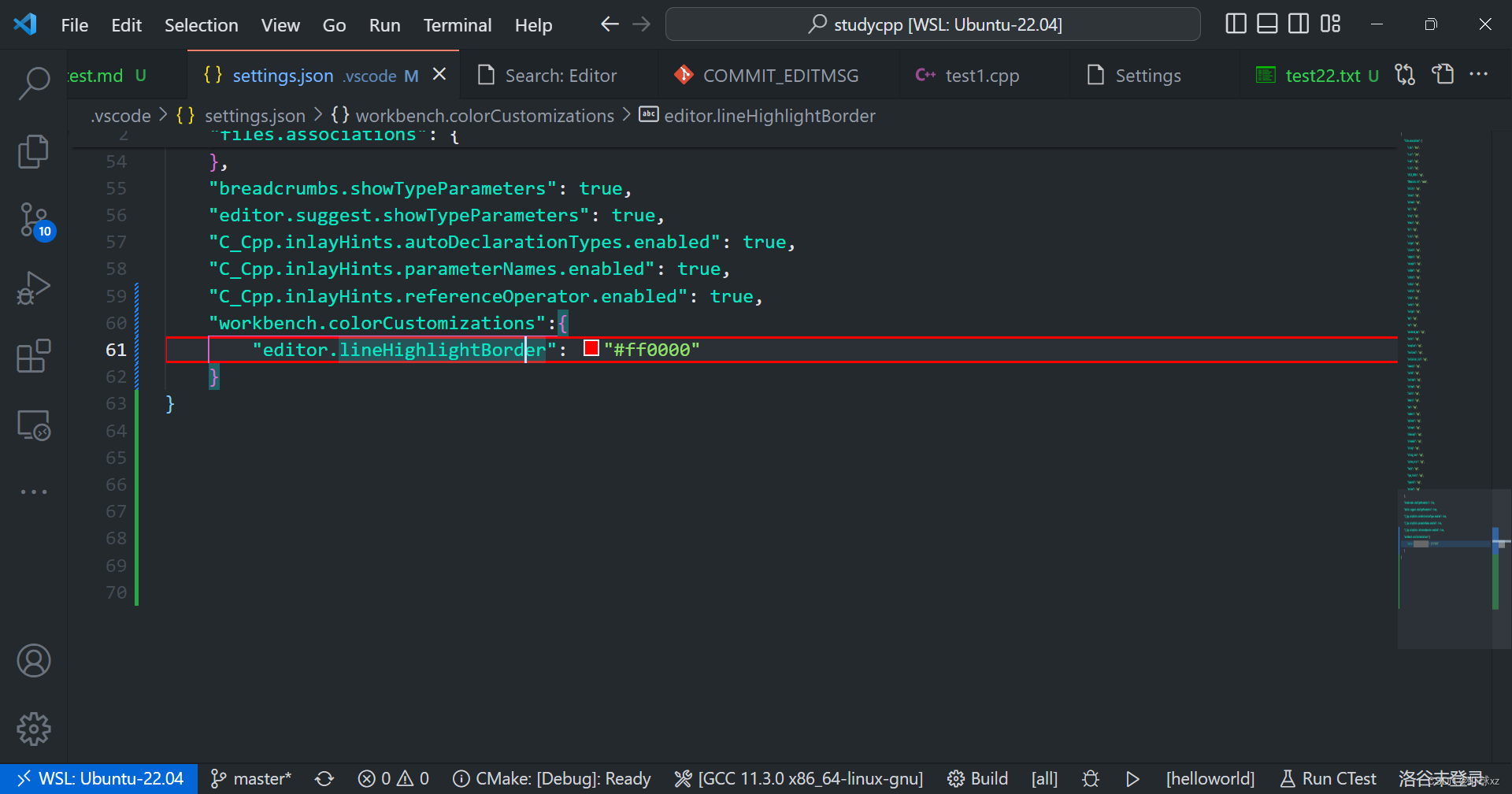
Task: Click the minimap viewport slider
Action: [x=1444, y=569]
